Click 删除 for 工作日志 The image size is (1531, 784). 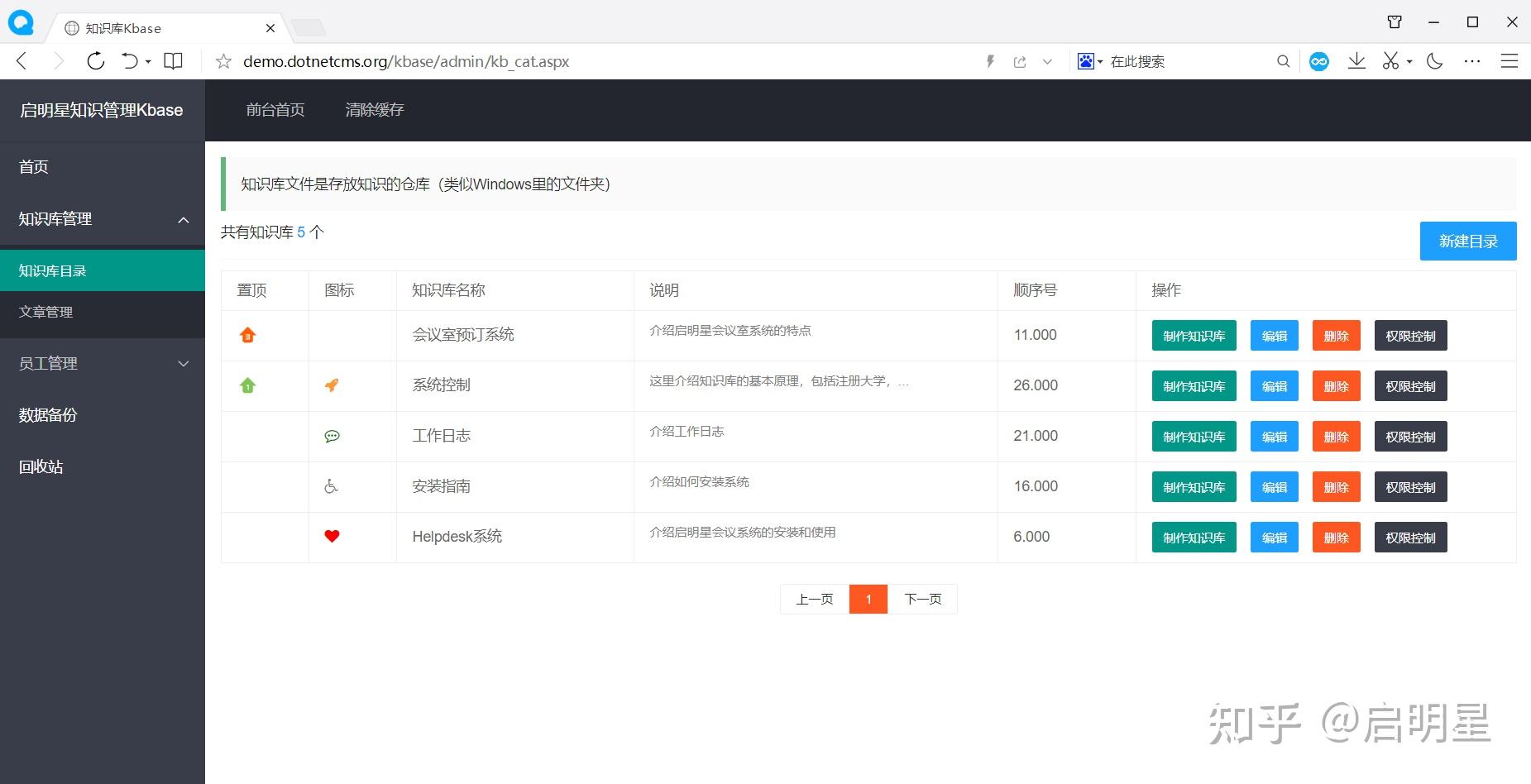pyautogui.click(x=1337, y=437)
